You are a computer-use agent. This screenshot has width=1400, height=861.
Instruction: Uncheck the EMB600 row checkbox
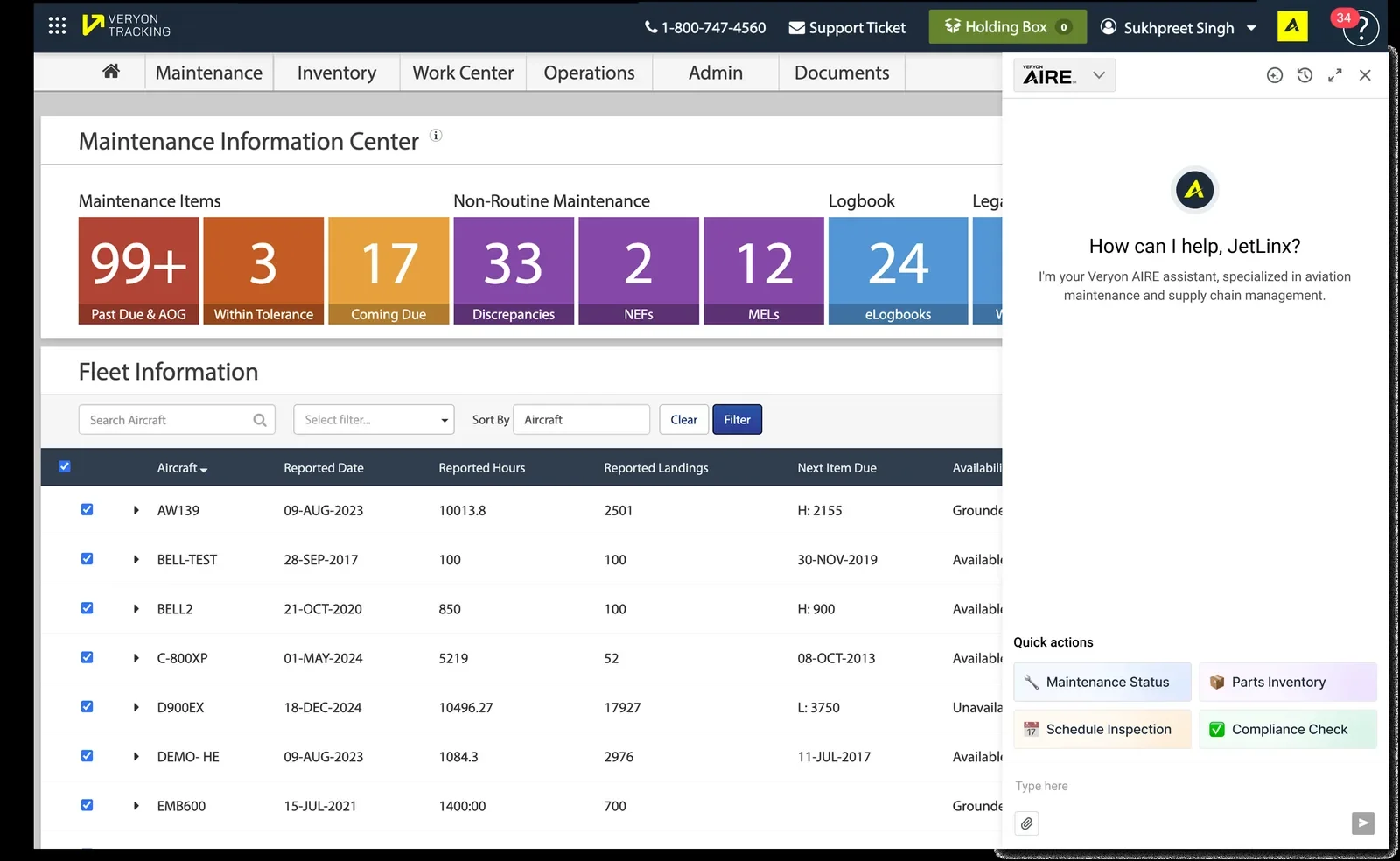(87, 805)
